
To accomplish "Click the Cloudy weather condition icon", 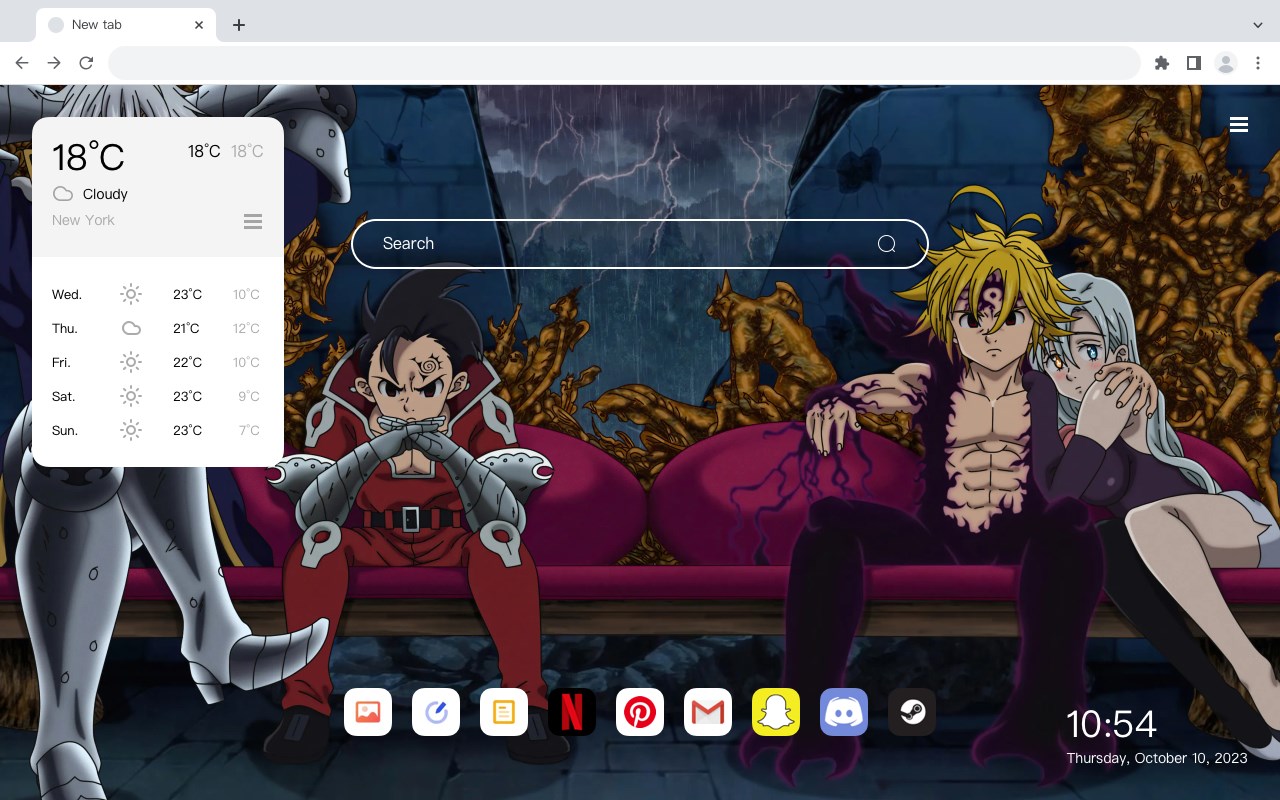I will click(x=63, y=194).
